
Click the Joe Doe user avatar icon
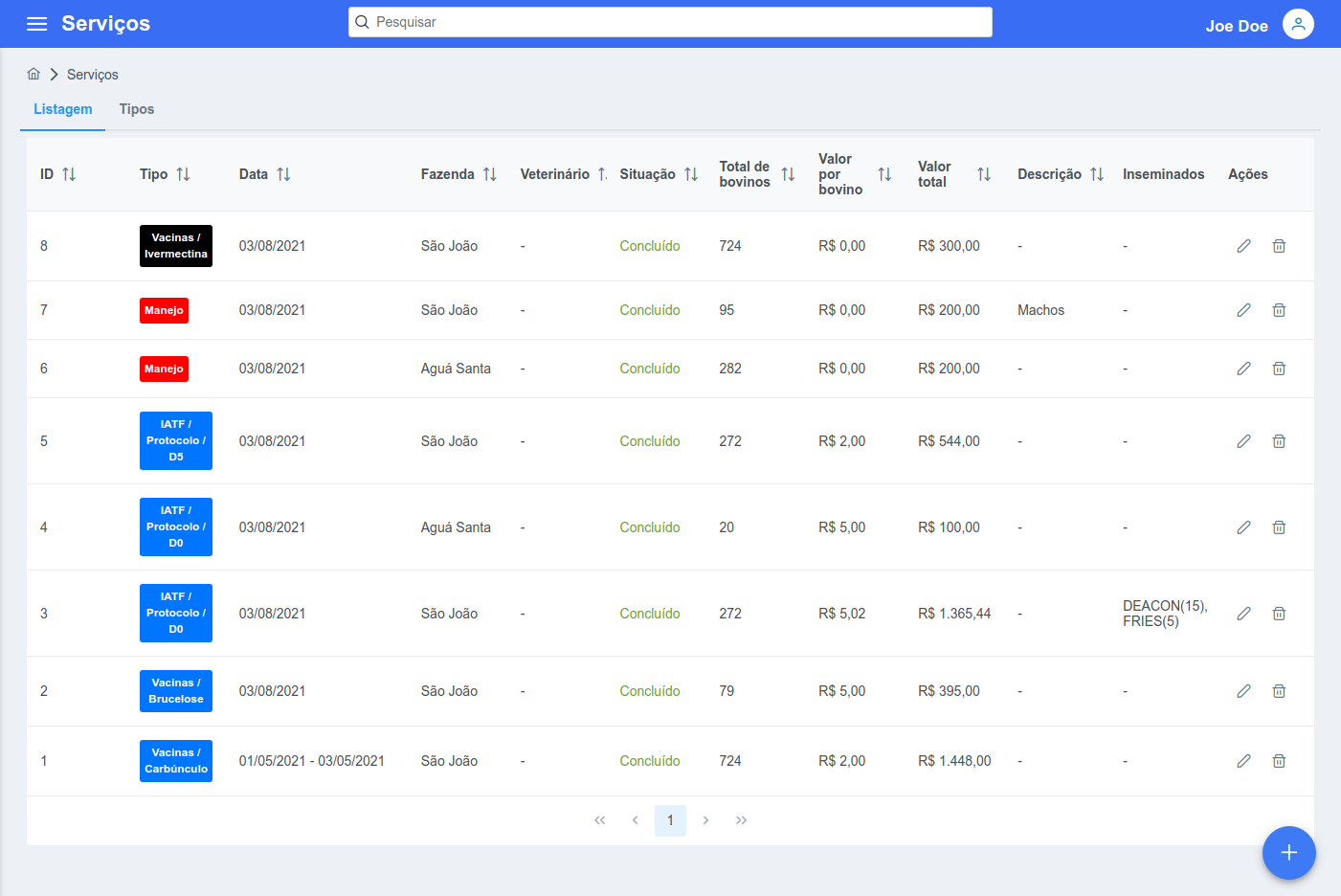point(1298,24)
